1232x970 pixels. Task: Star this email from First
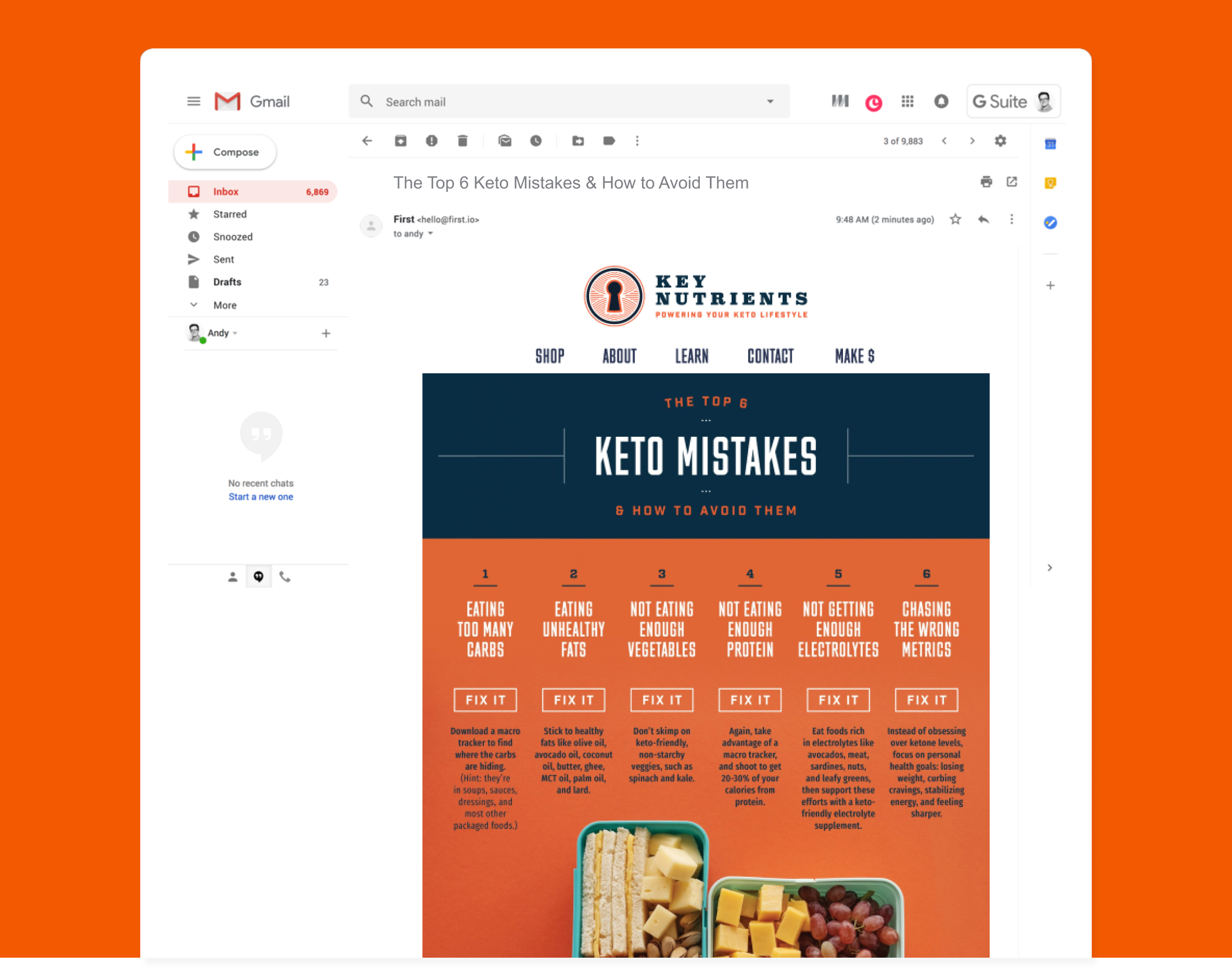[955, 219]
